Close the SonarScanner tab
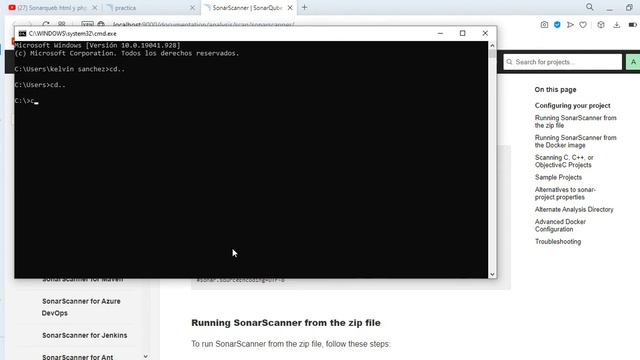The width and height of the screenshot is (640, 360). pos(290,8)
